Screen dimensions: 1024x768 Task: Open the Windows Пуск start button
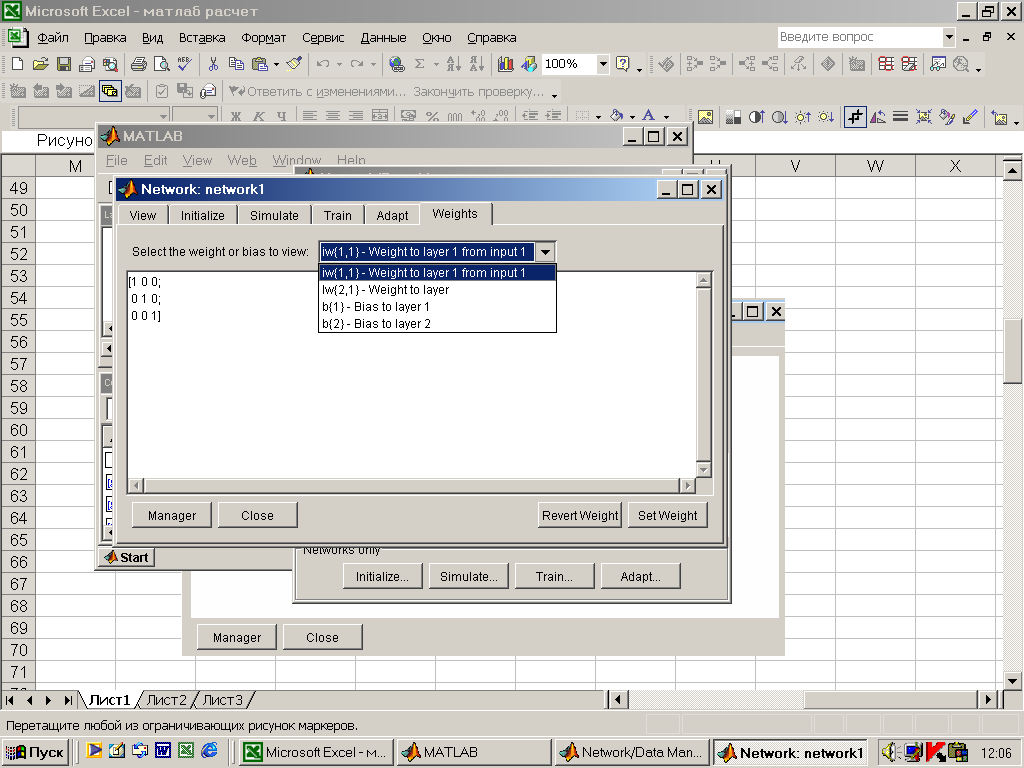pos(35,752)
